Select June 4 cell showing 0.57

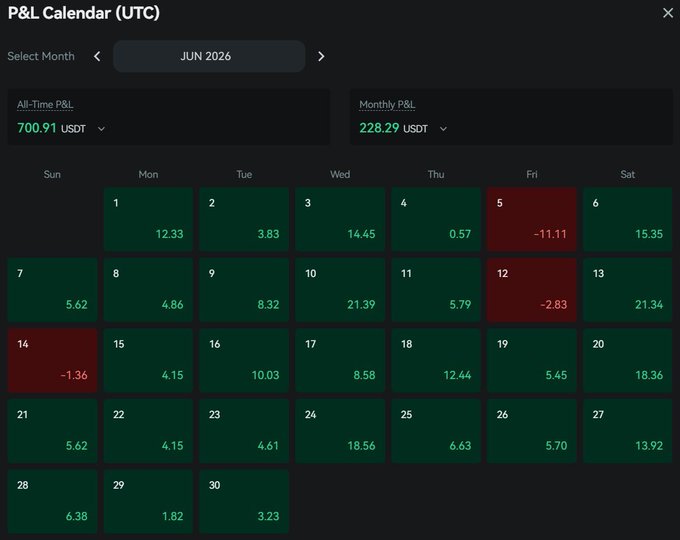(x=436, y=219)
